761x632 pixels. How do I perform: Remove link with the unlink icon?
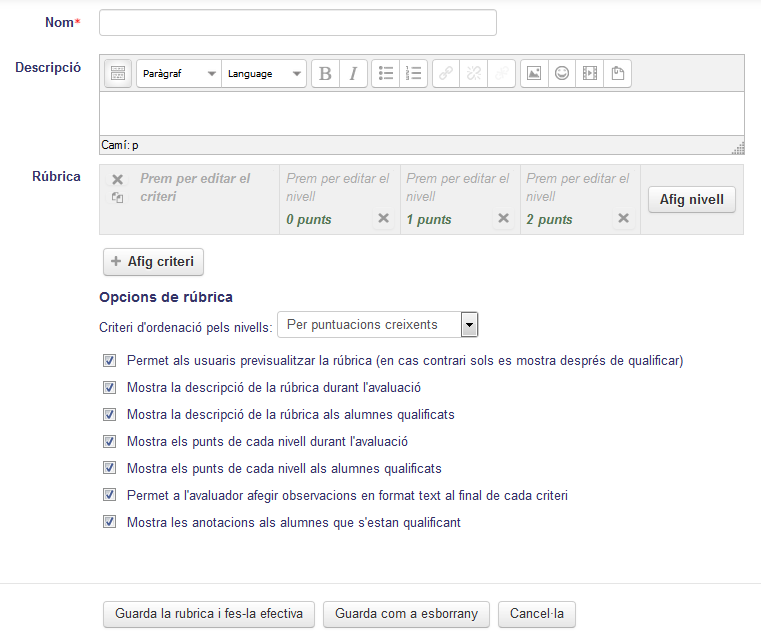click(474, 74)
